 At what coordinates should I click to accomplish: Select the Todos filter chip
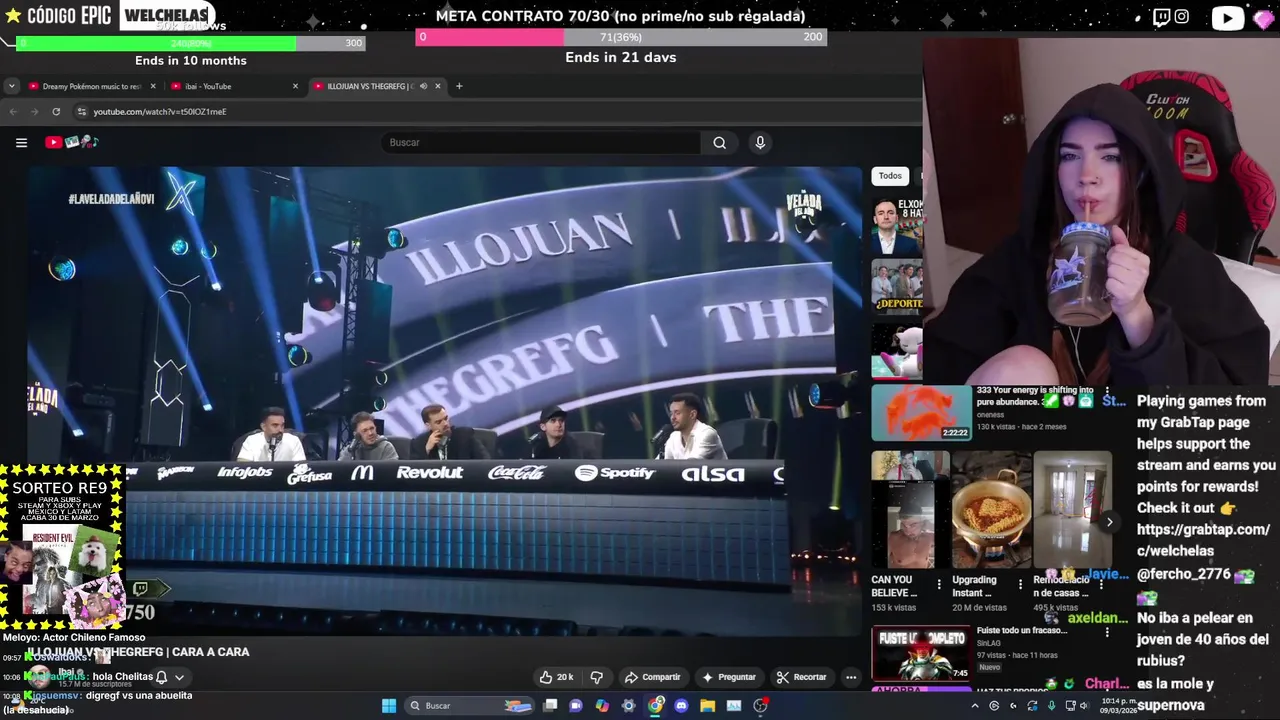pos(890,176)
